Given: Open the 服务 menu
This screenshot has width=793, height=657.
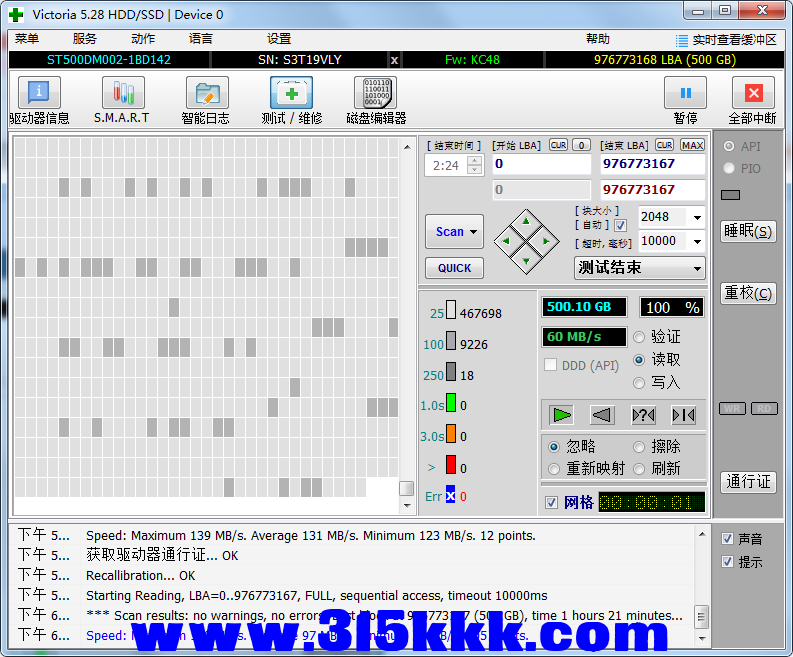Looking at the screenshot, I should click(x=85, y=39).
